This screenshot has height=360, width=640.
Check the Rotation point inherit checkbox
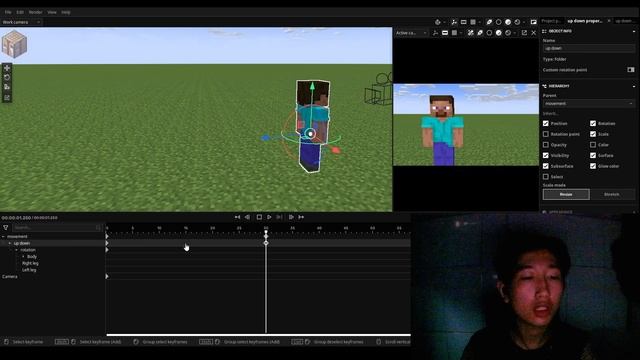(546, 134)
